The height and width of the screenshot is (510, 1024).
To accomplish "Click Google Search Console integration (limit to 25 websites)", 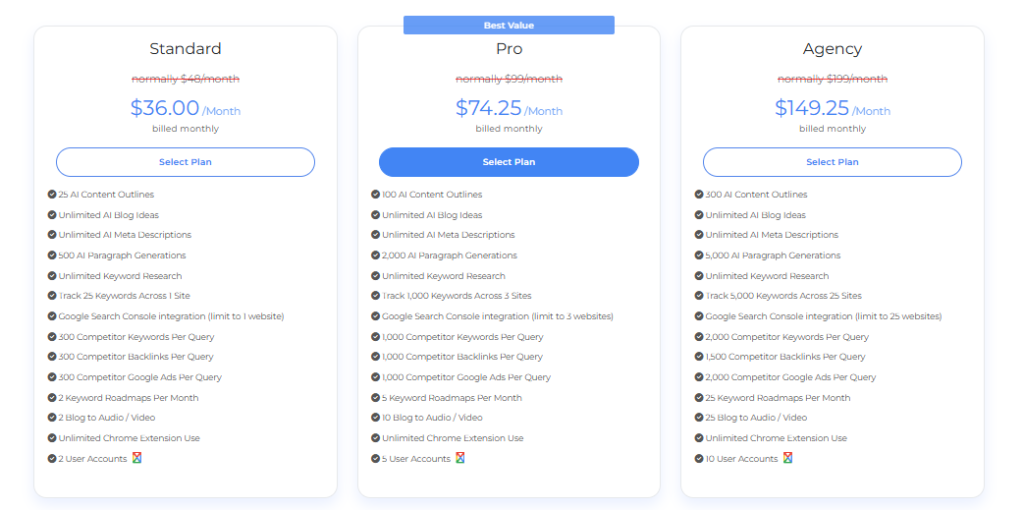I will pos(824,316).
